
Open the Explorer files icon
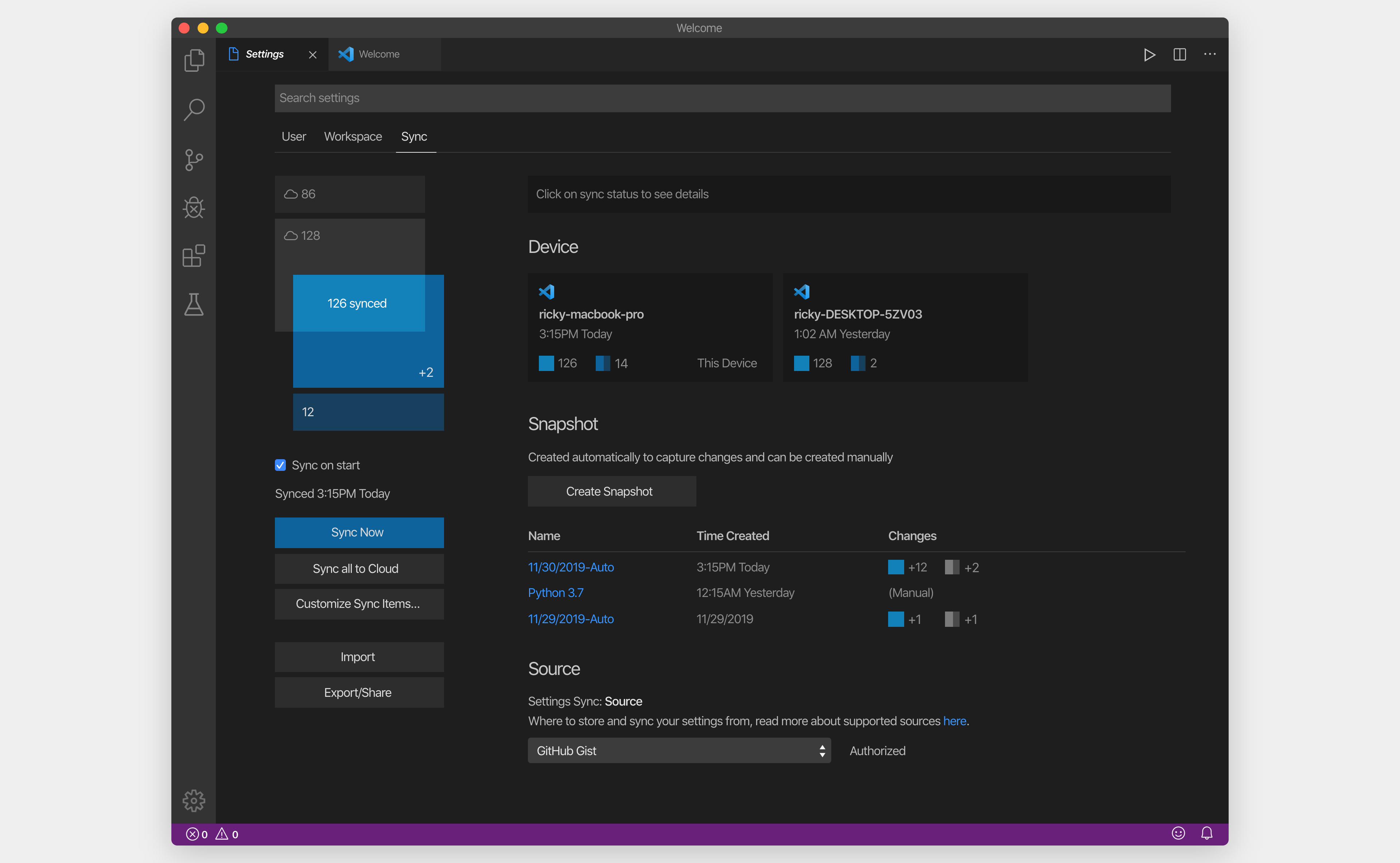point(194,60)
